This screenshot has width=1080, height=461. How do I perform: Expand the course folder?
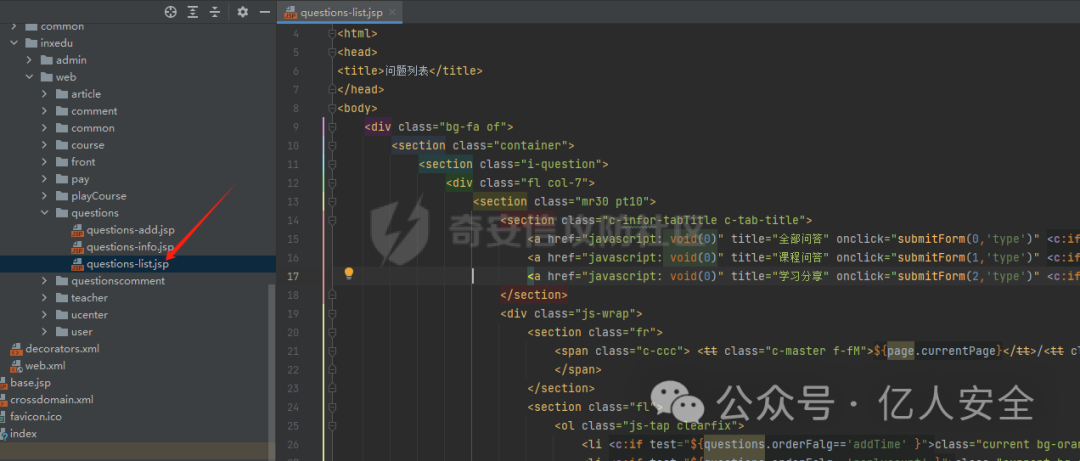click(45, 145)
